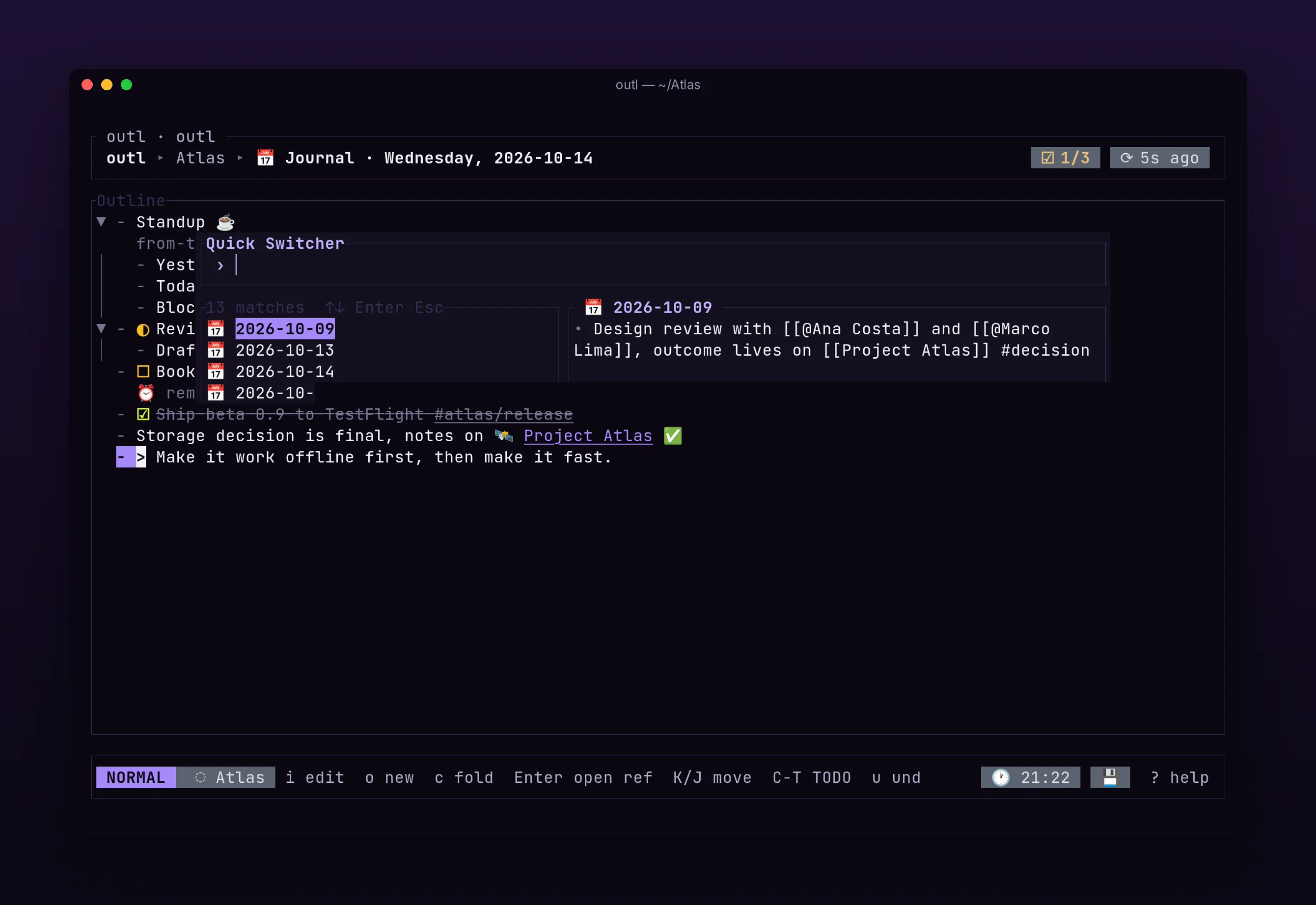The image size is (1316, 905).
Task: Click the '13 matches' results count
Action: click(x=255, y=307)
